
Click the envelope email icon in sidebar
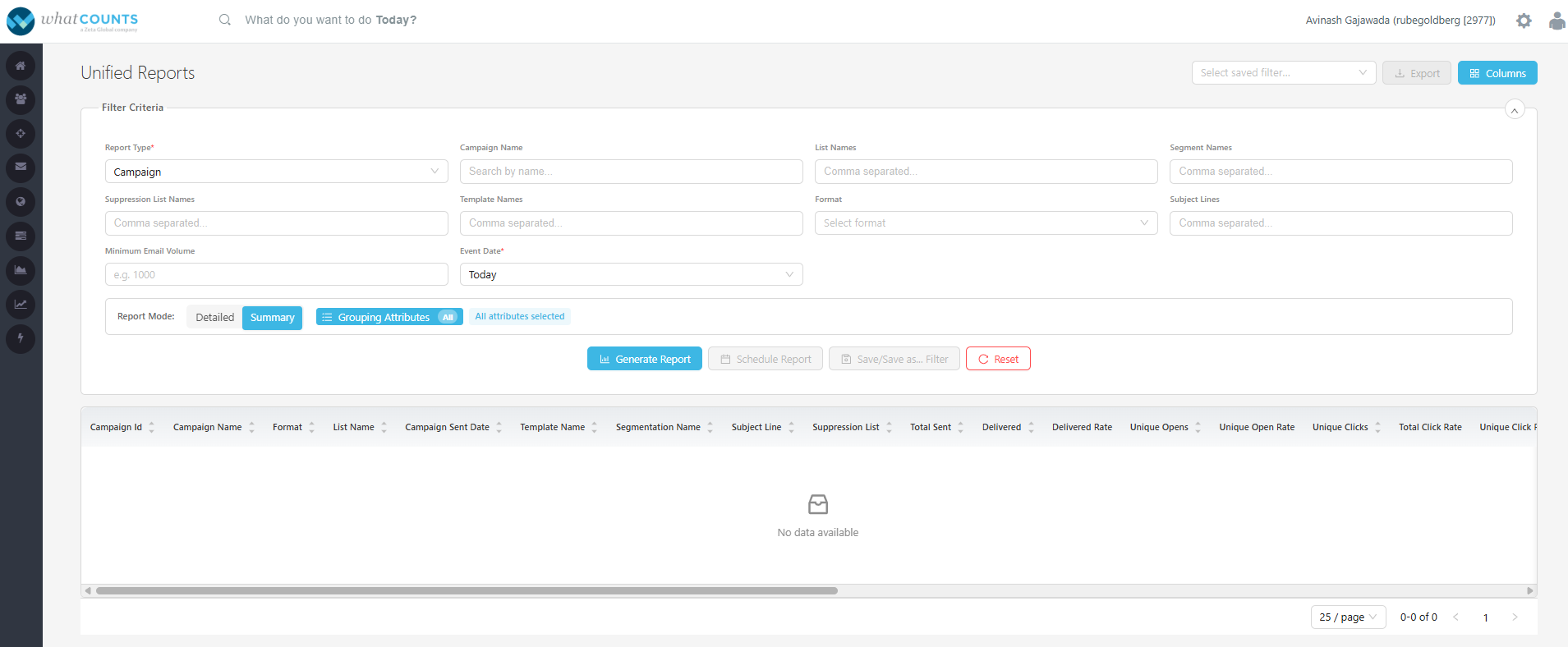click(21, 167)
